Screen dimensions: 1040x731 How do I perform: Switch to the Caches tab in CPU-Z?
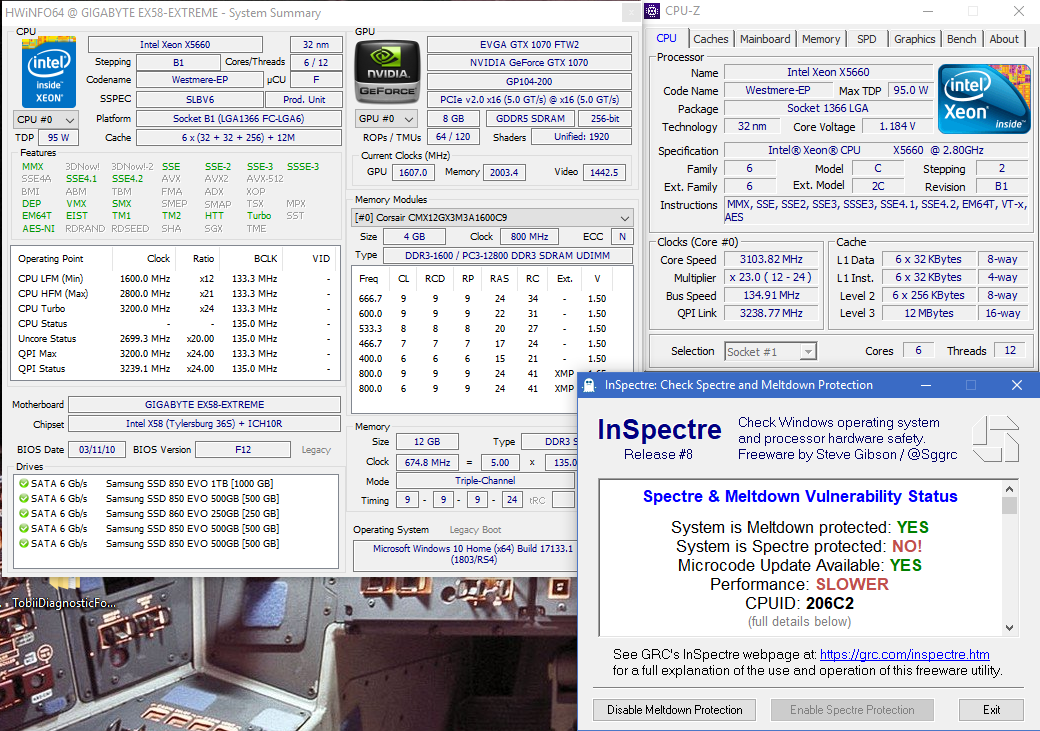[710, 39]
